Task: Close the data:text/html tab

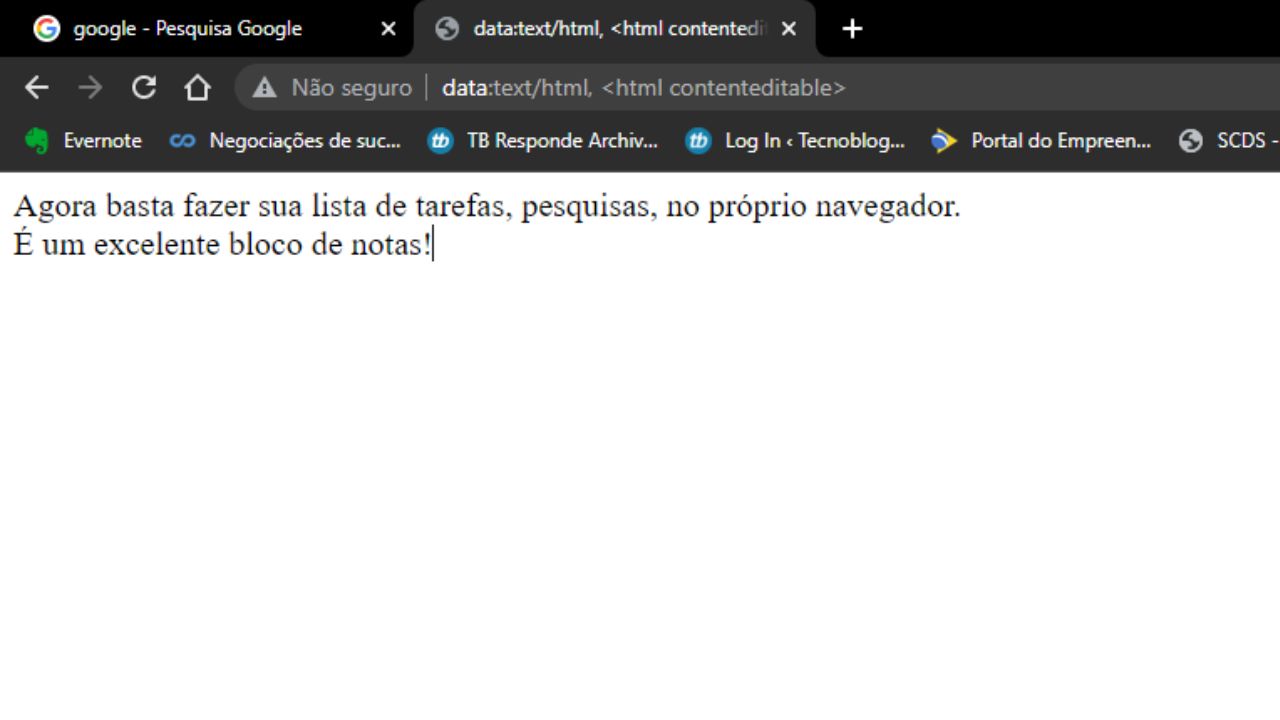Action: point(789,29)
